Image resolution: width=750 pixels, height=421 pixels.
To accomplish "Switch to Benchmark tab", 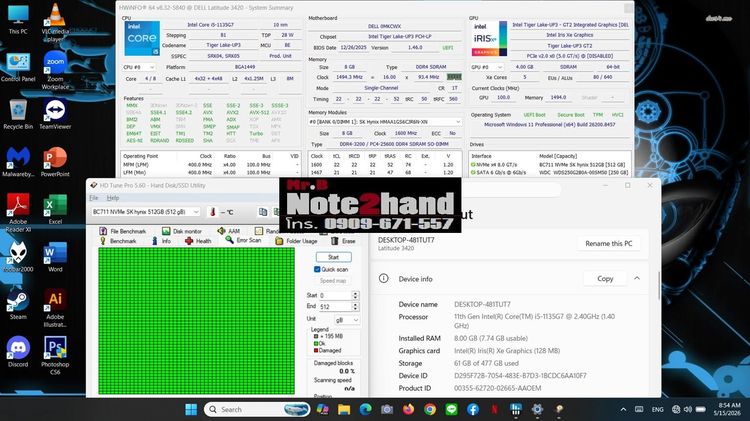I will pyautogui.click(x=118, y=241).
